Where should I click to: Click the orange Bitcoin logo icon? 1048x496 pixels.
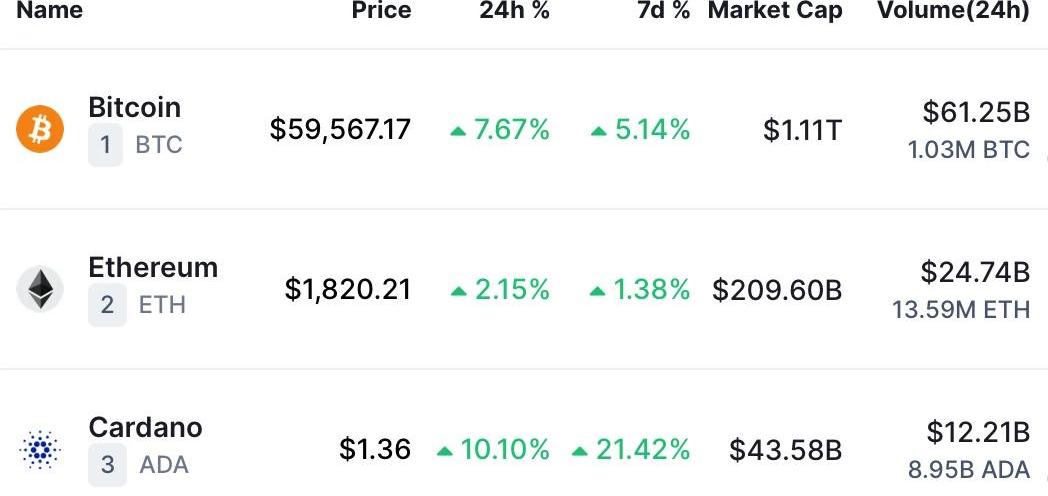tap(40, 129)
